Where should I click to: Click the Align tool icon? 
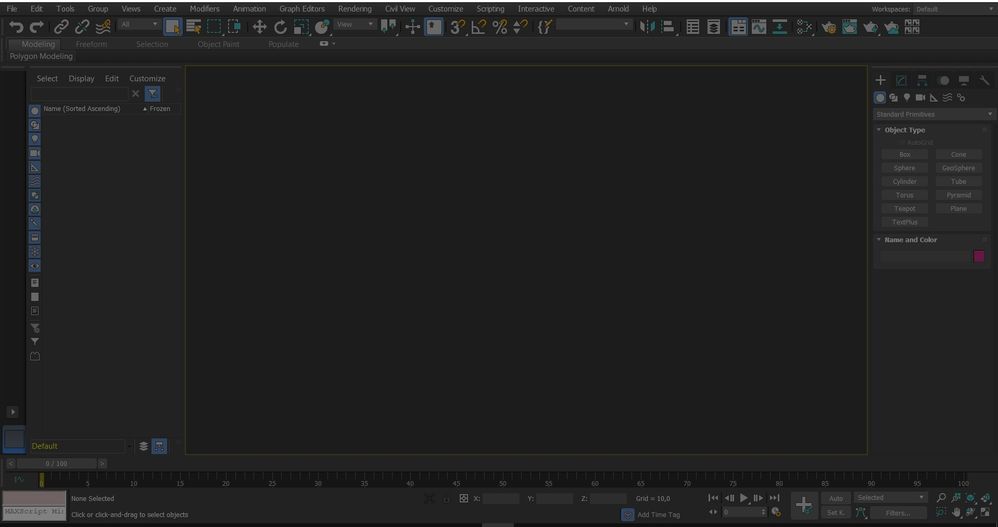[668, 27]
